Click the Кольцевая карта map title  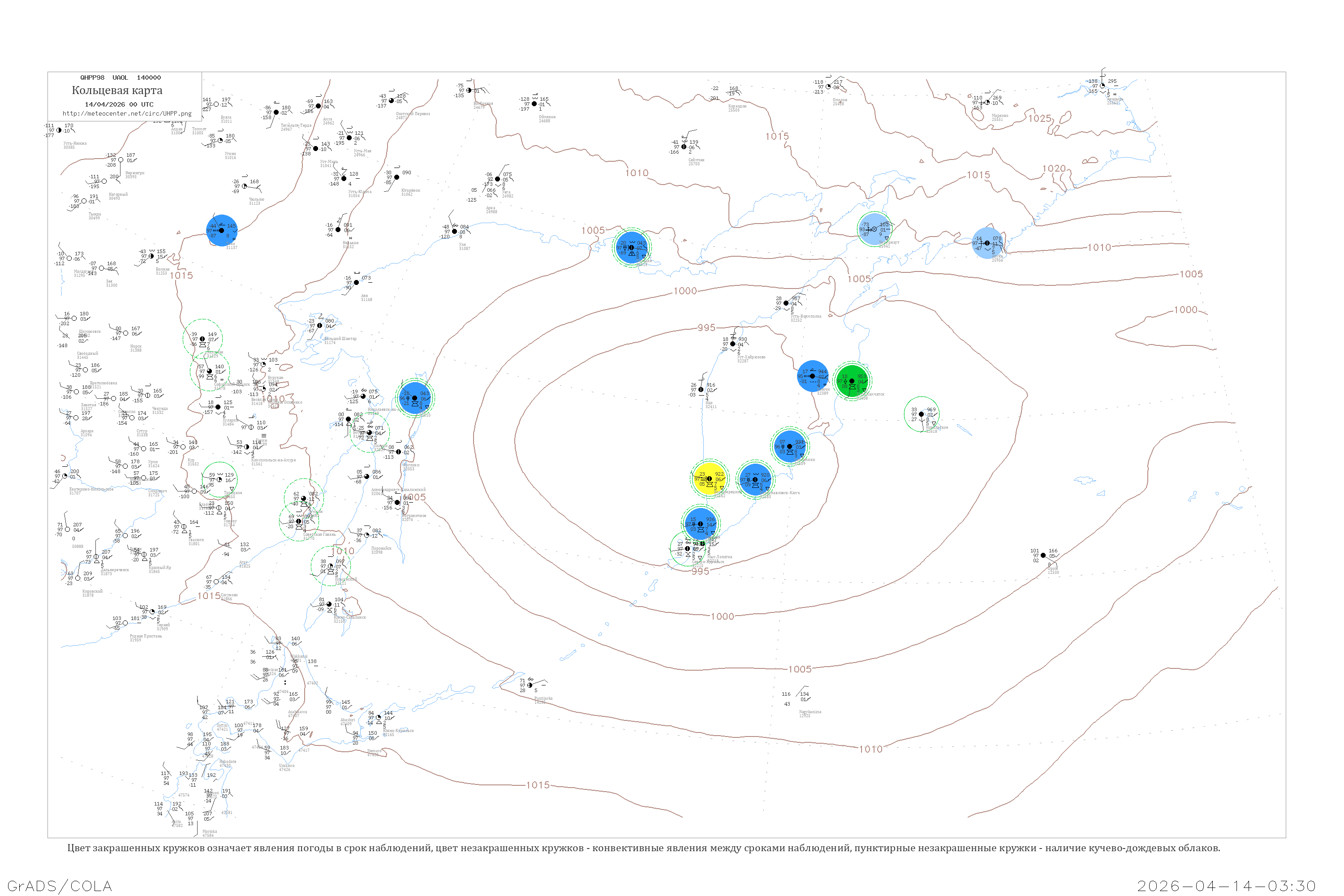pos(117,90)
